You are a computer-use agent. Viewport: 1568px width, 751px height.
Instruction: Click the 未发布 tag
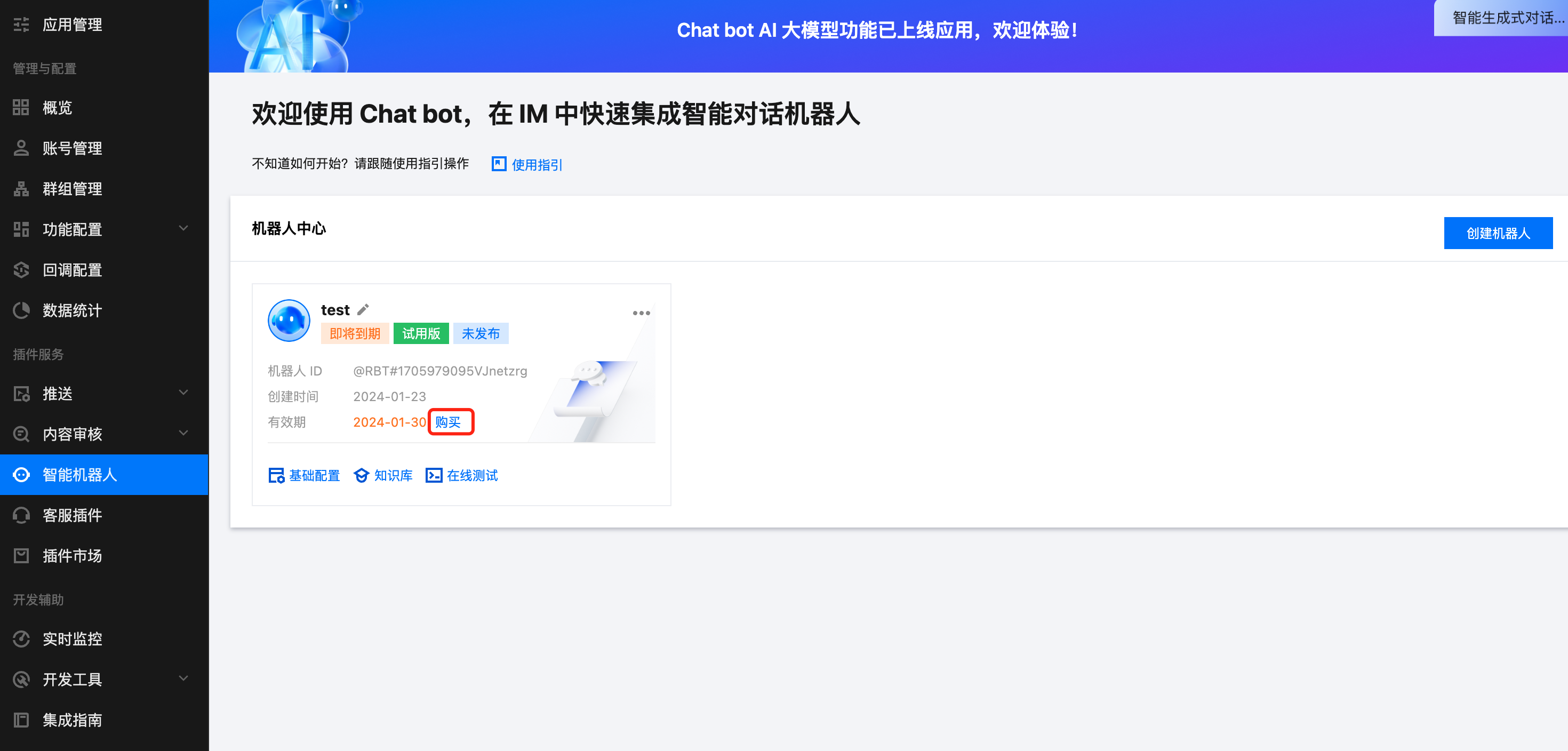point(481,333)
